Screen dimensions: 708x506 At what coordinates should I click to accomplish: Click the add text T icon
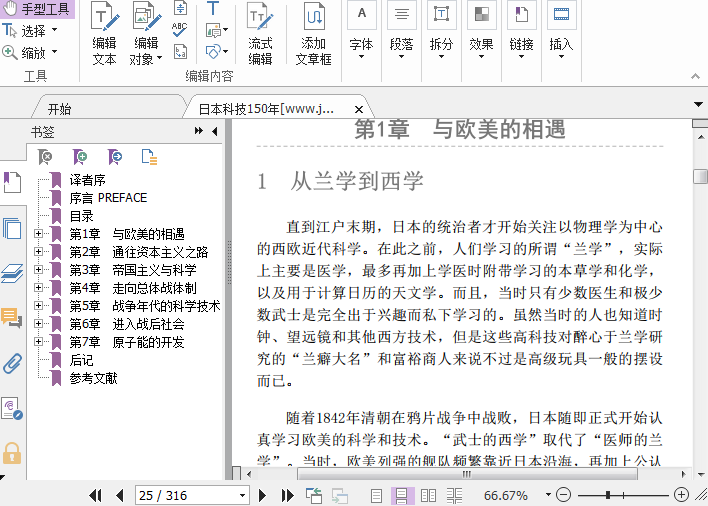213,8
